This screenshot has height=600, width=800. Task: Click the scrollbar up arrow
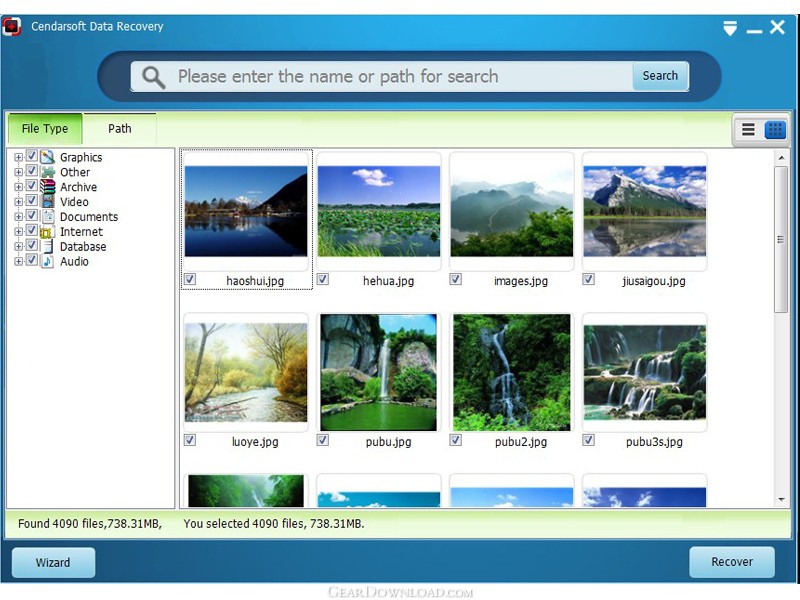tap(781, 158)
